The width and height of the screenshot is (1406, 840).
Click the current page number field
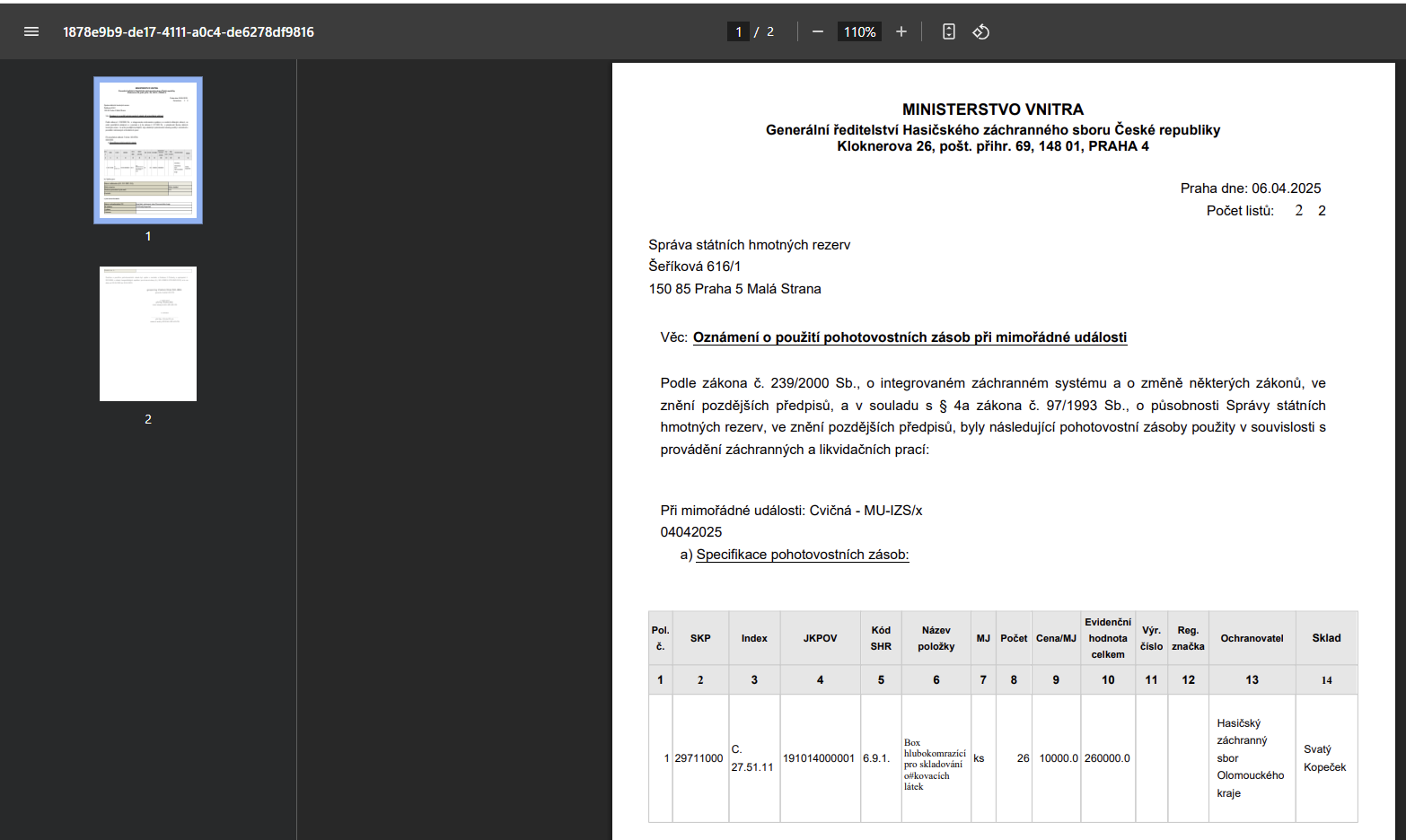pos(738,31)
